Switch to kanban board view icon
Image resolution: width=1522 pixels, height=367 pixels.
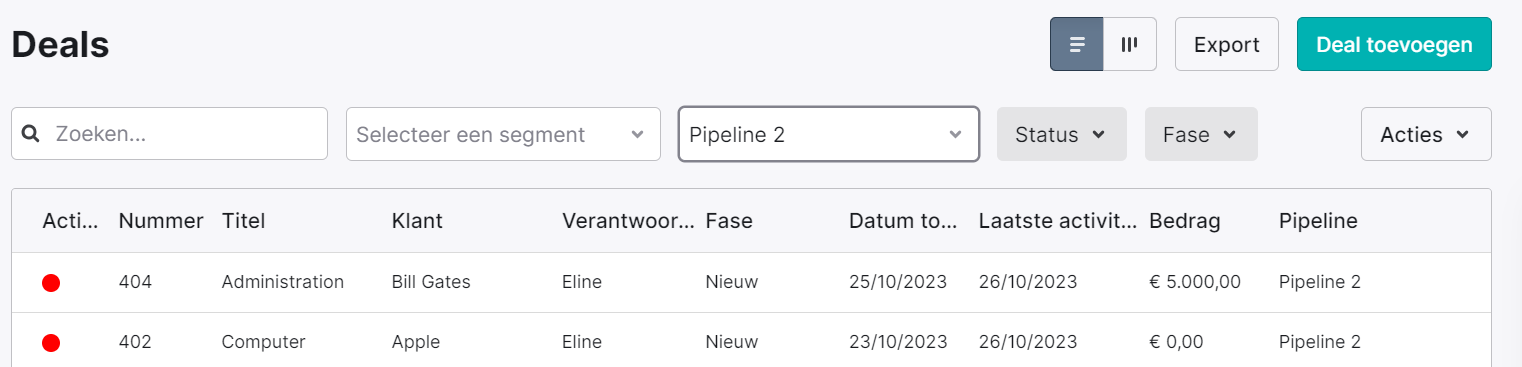click(1130, 44)
